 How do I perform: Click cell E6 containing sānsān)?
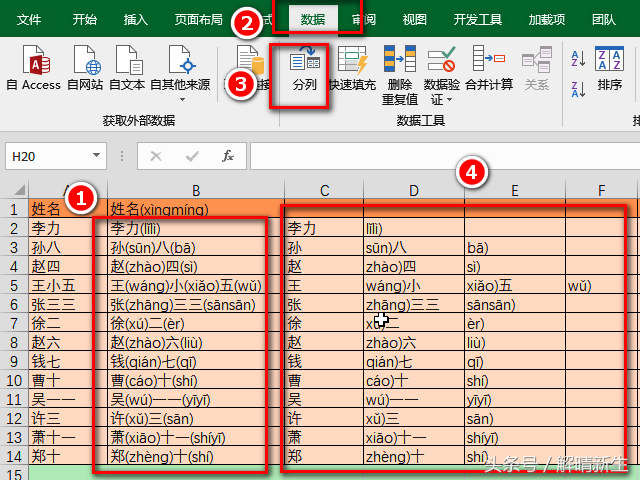(x=515, y=304)
